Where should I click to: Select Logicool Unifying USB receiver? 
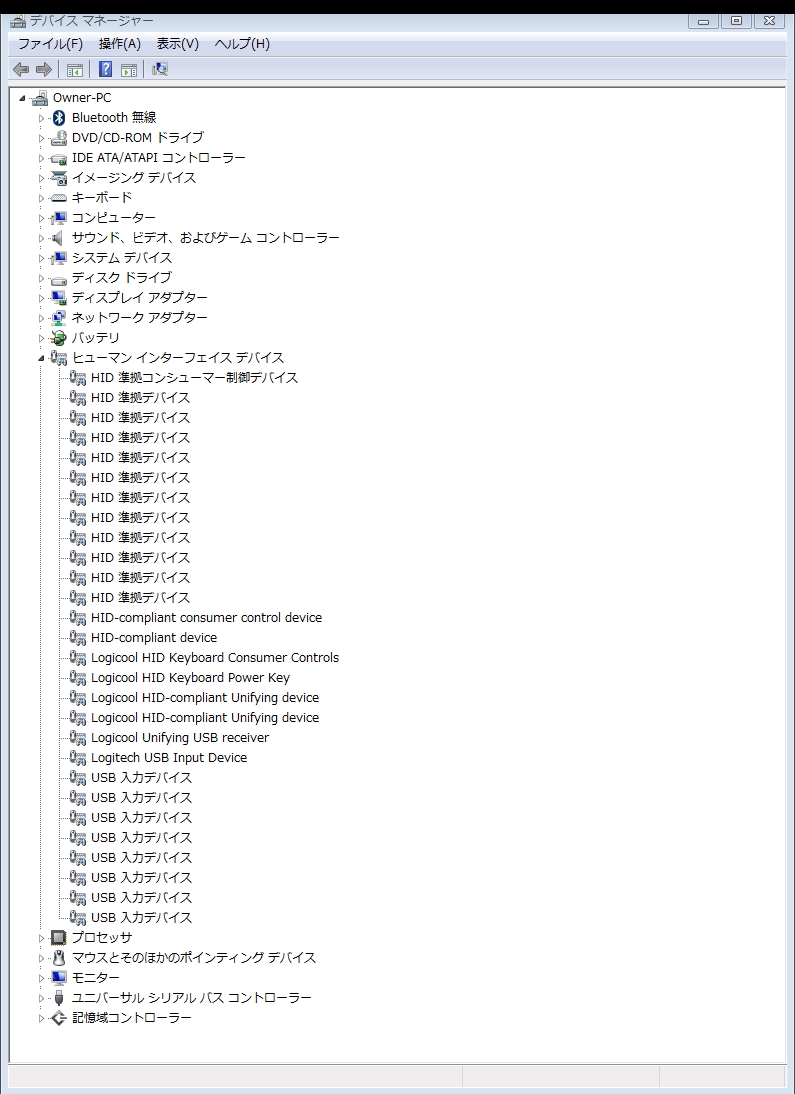click(179, 738)
